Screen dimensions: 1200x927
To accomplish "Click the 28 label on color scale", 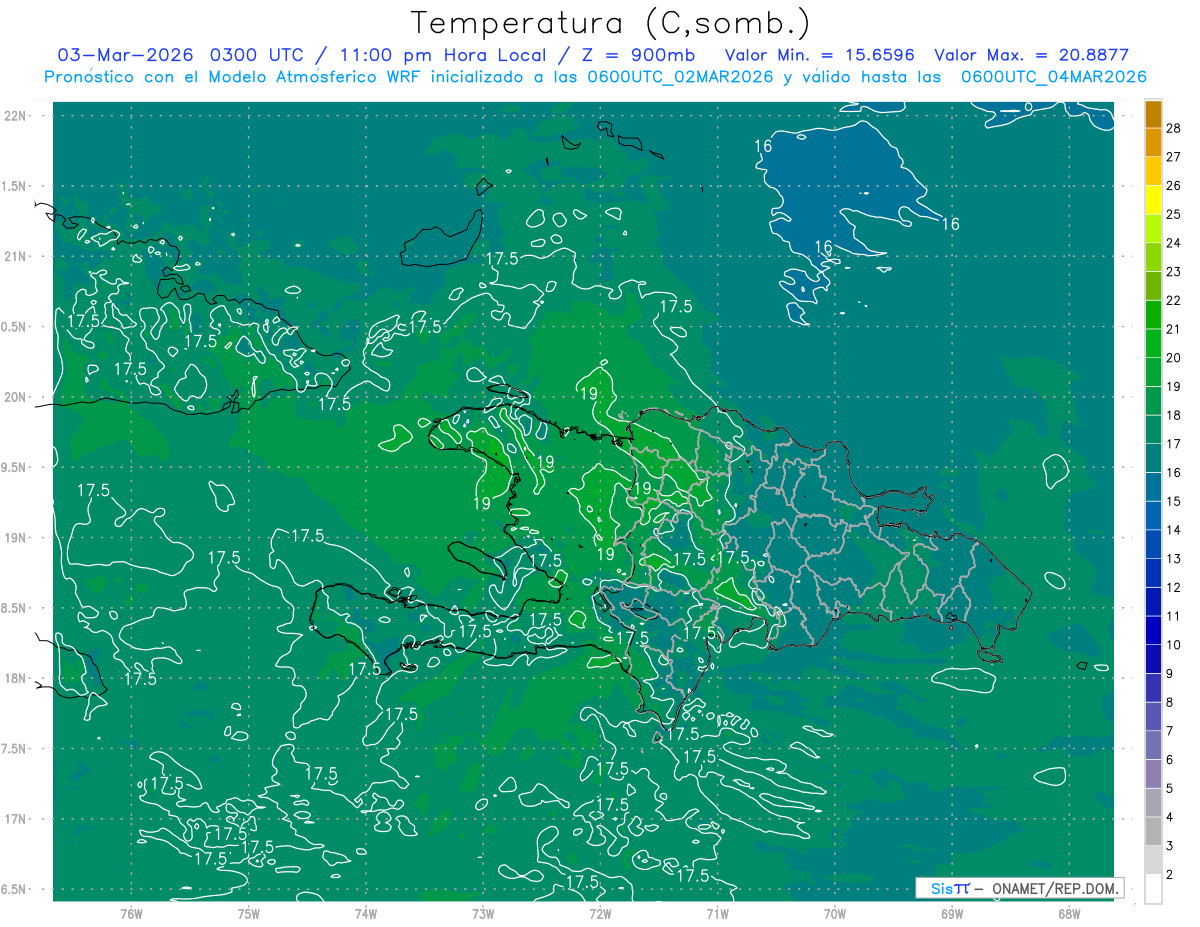I will tap(1174, 128).
